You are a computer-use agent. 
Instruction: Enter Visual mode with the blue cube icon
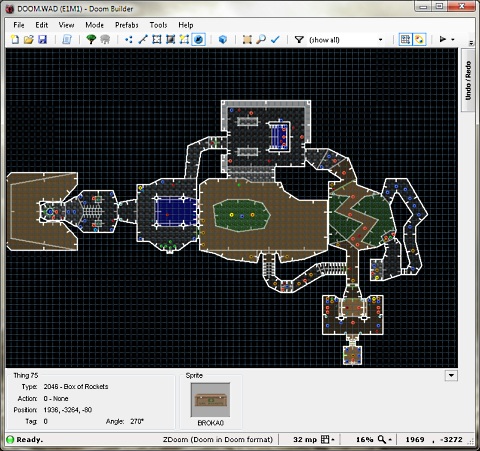coord(223,39)
